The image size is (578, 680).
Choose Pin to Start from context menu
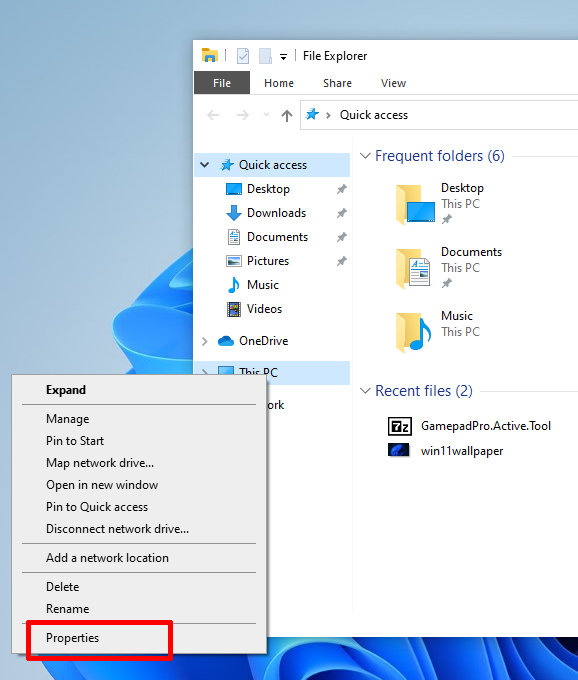point(139,441)
